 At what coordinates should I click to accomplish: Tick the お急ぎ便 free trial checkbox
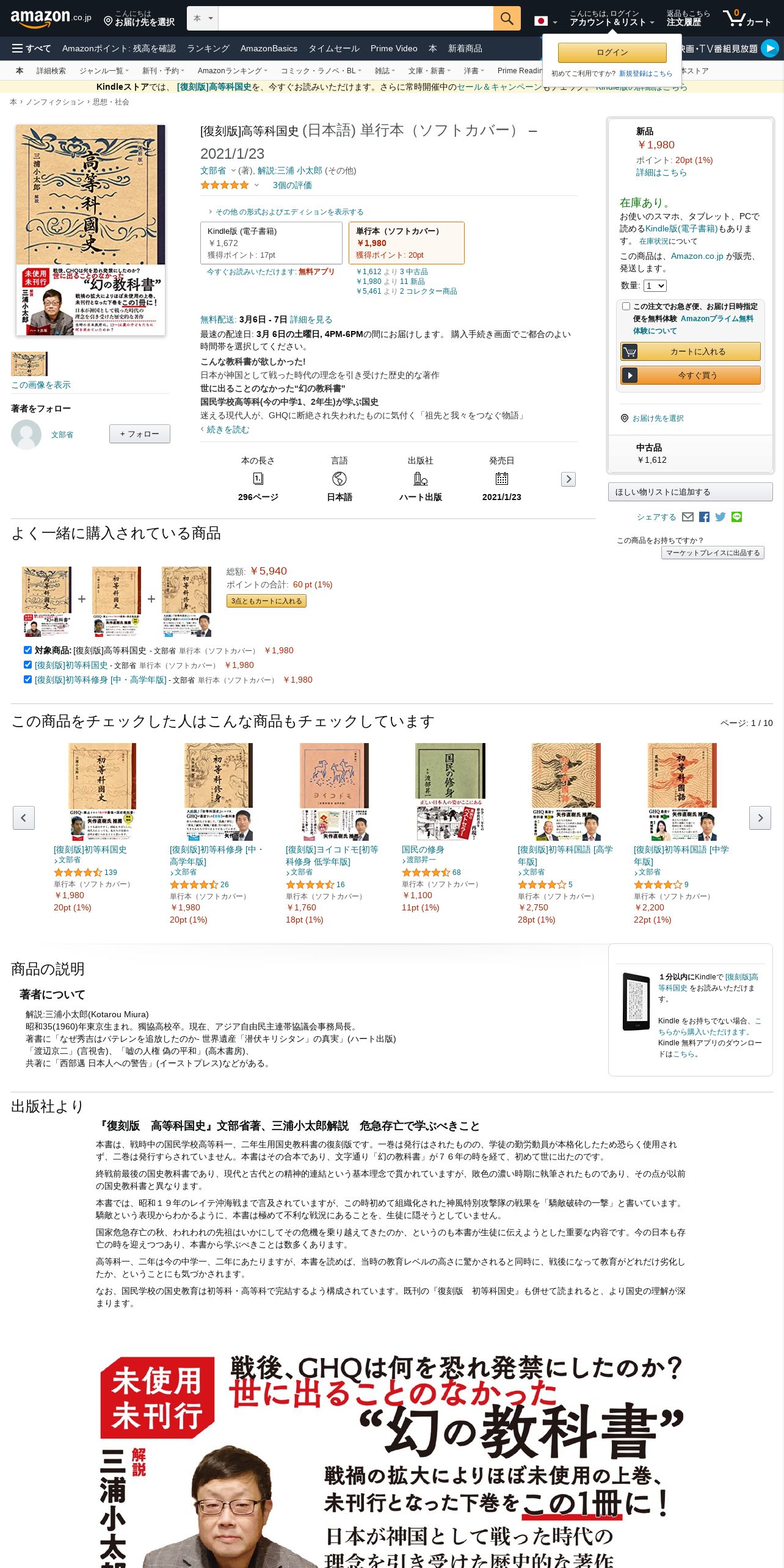tap(626, 307)
